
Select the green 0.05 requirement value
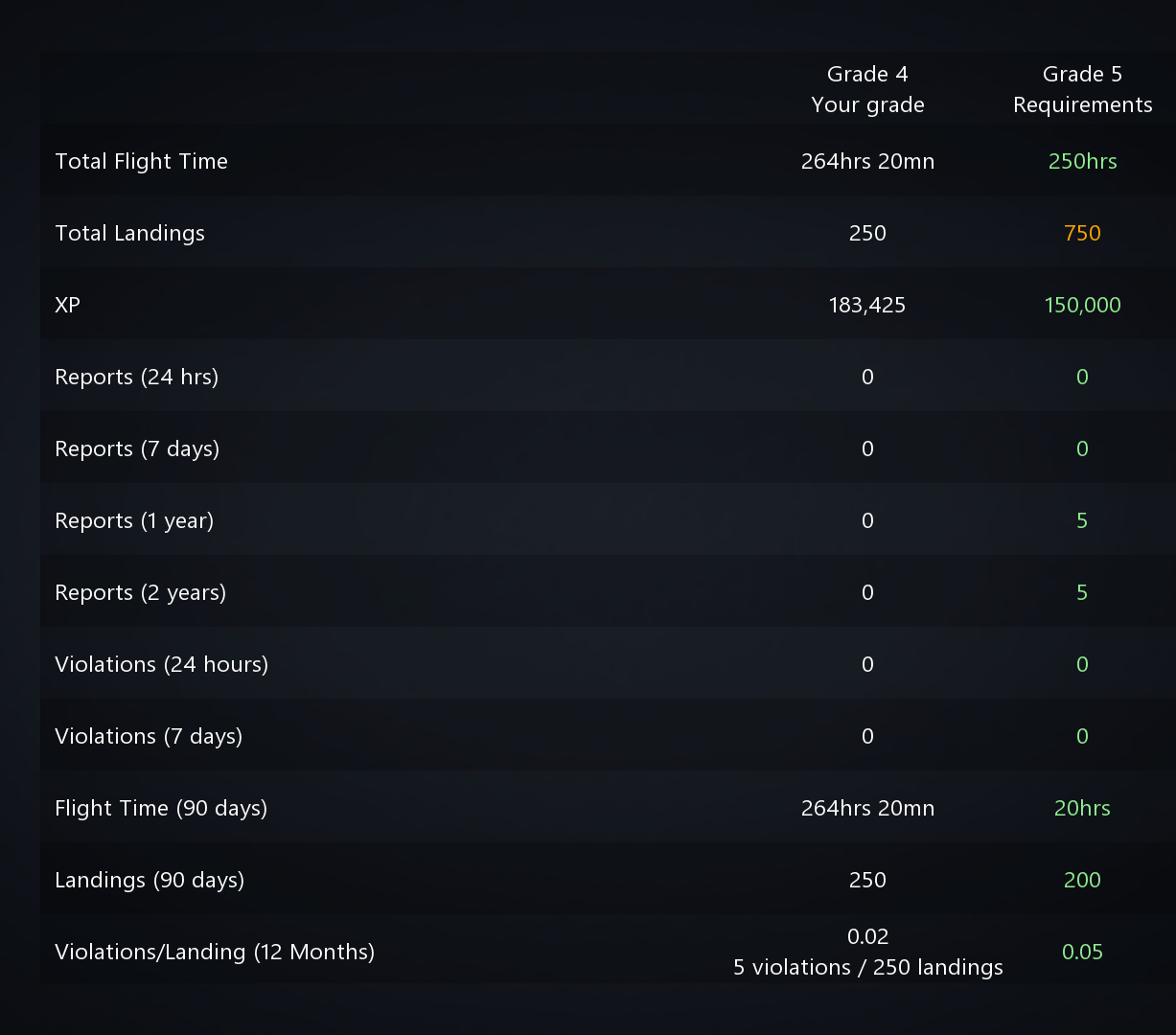pos(1082,952)
